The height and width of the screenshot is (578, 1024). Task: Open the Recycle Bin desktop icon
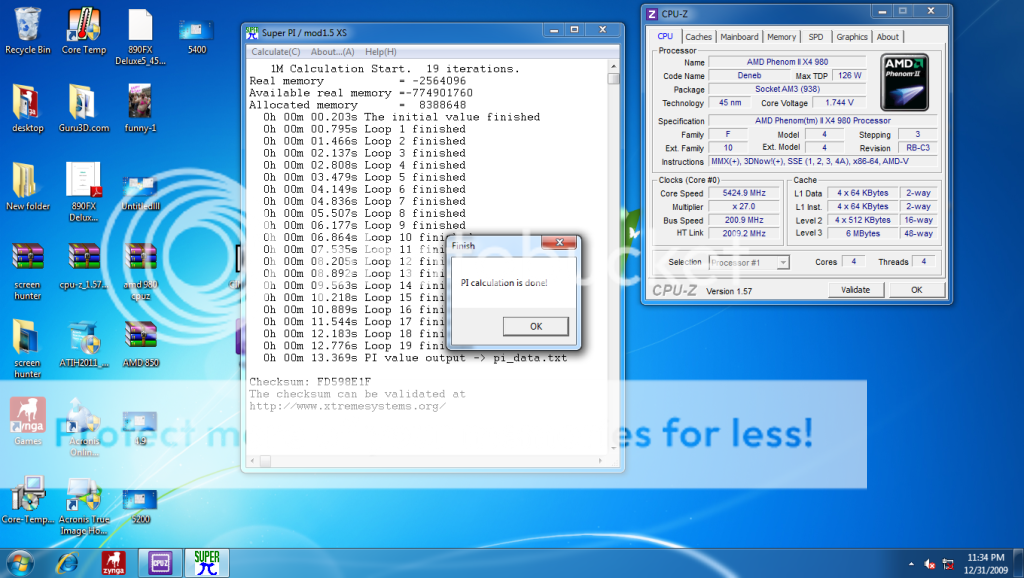coord(27,30)
